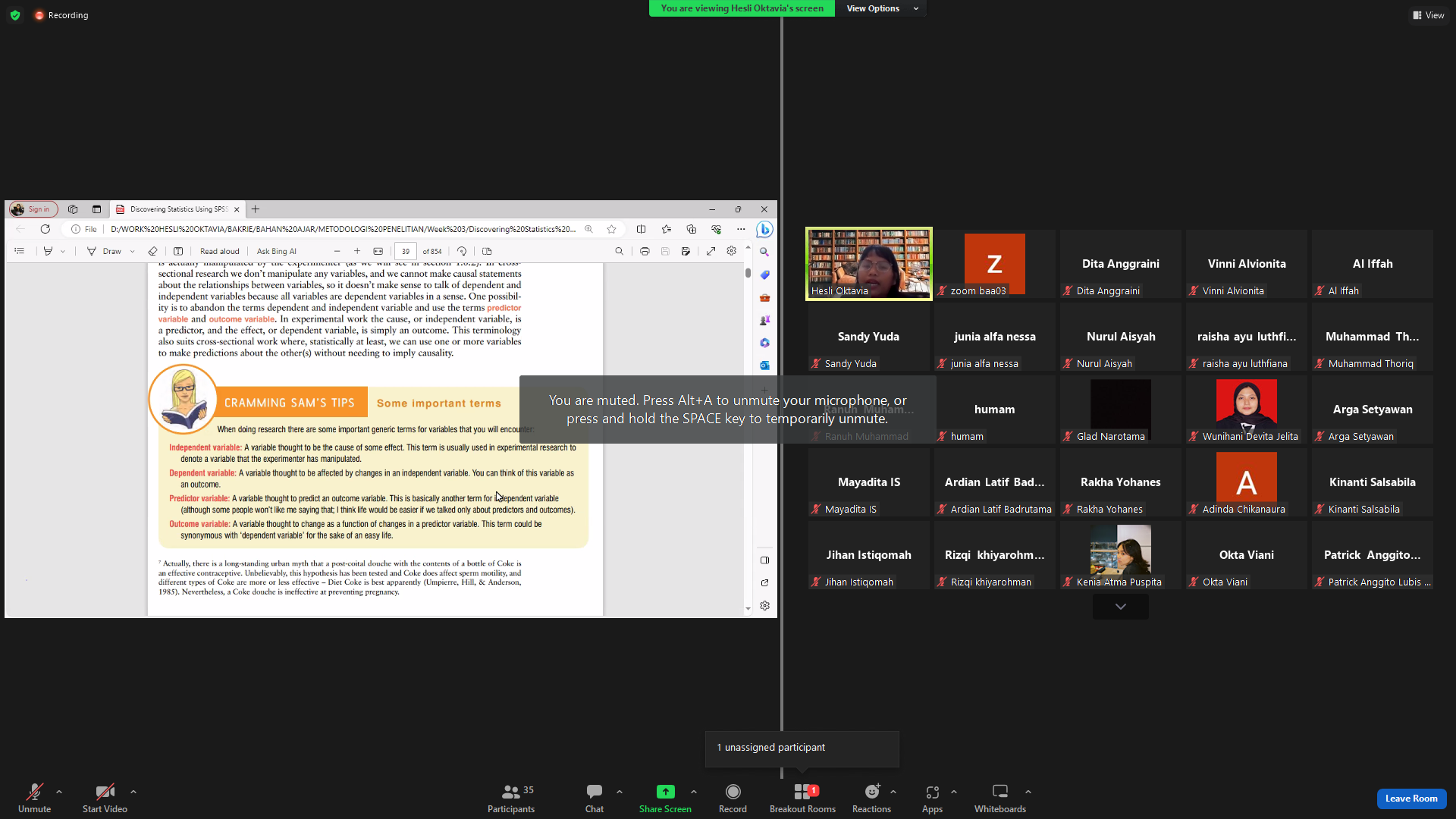Image resolution: width=1456 pixels, height=819 pixels.
Task: Click the Recording indicator
Action: pyautogui.click(x=61, y=15)
